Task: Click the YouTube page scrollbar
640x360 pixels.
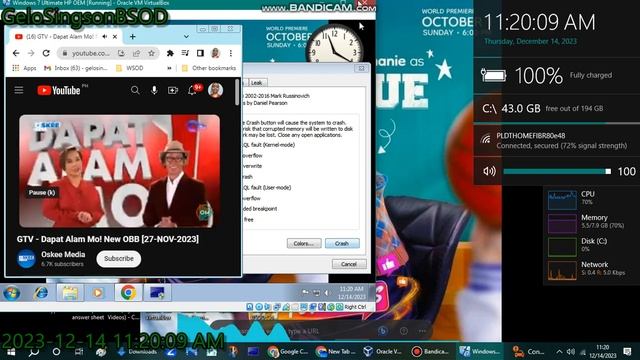Action: pyautogui.click(x=238, y=92)
